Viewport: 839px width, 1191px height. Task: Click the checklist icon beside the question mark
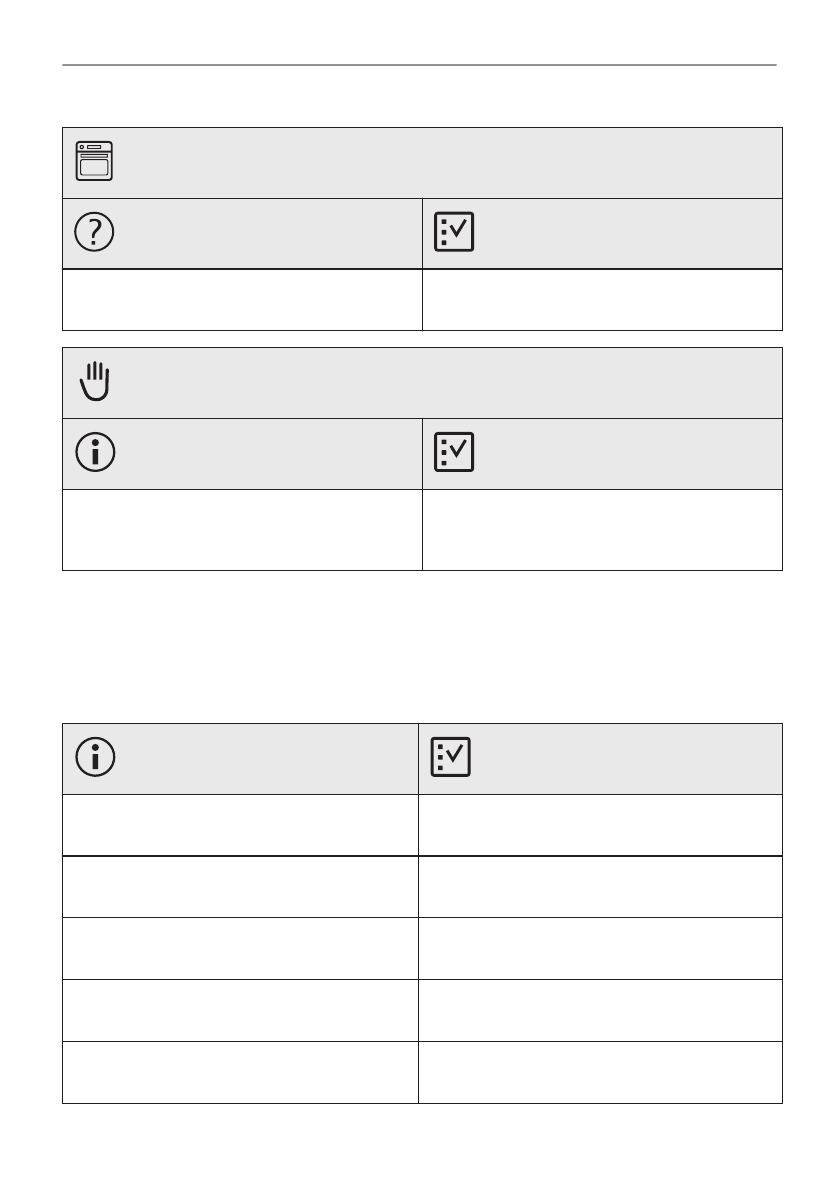[x=454, y=232]
